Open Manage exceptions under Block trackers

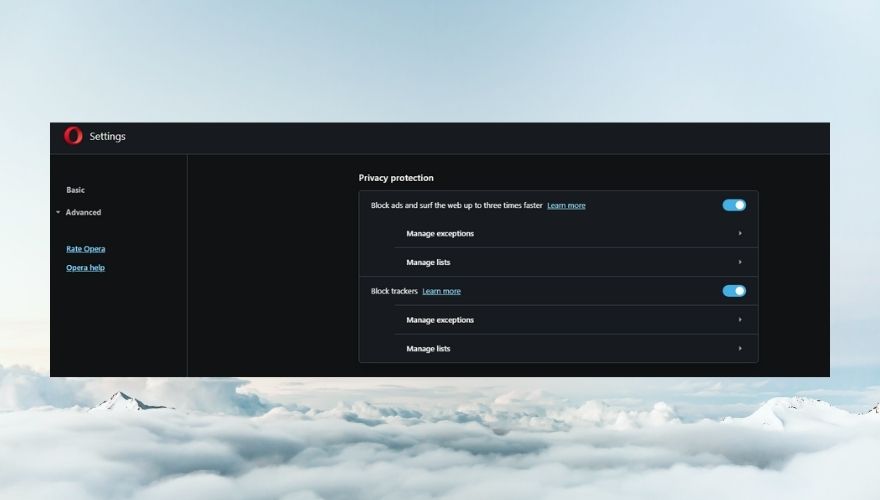576,320
